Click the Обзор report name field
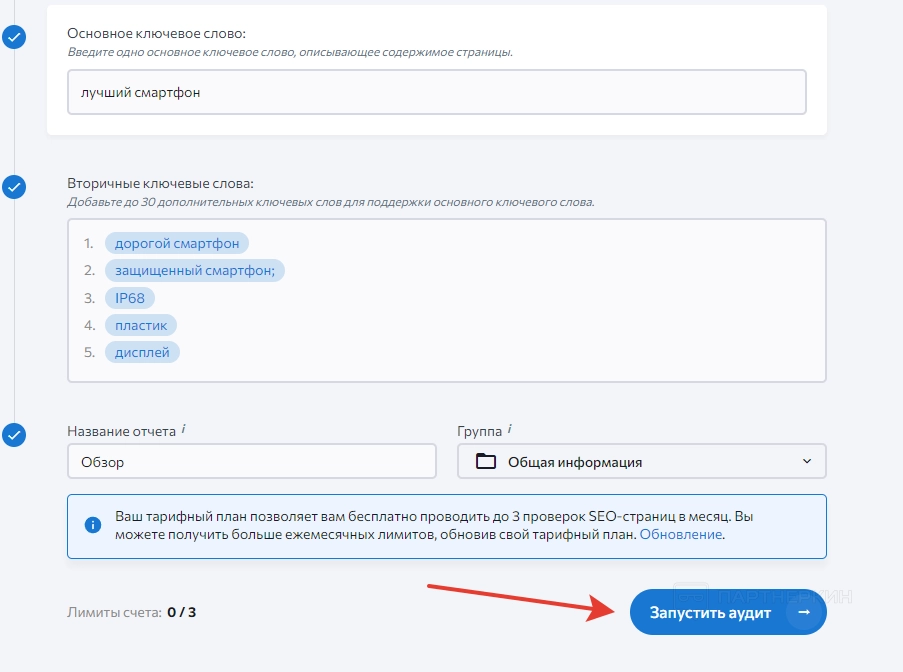 (251, 462)
